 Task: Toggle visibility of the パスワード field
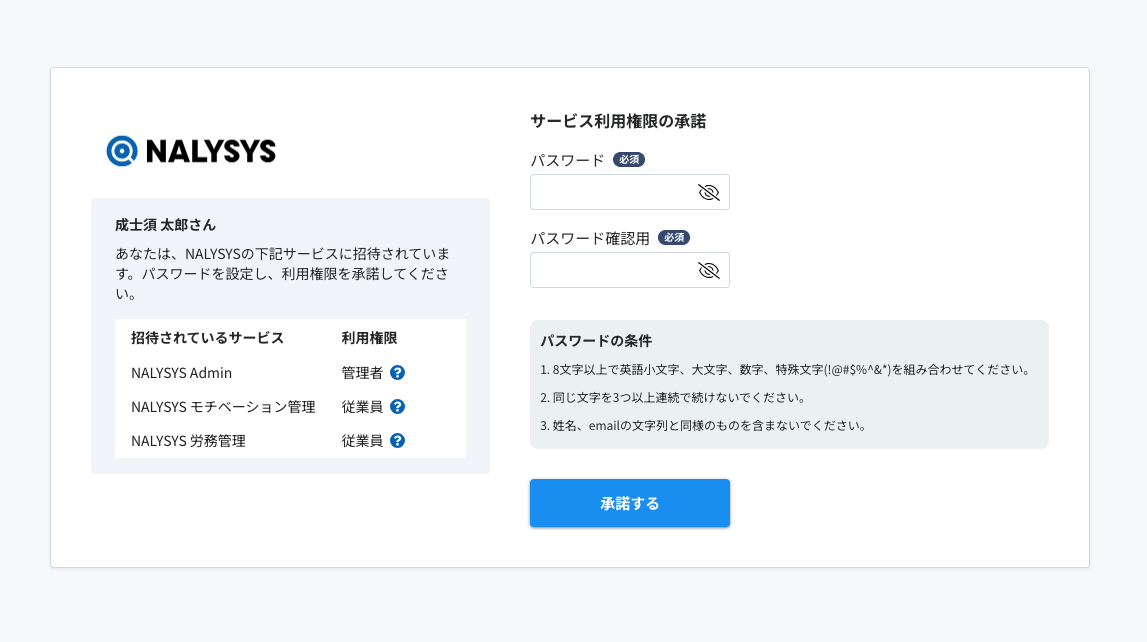(708, 192)
